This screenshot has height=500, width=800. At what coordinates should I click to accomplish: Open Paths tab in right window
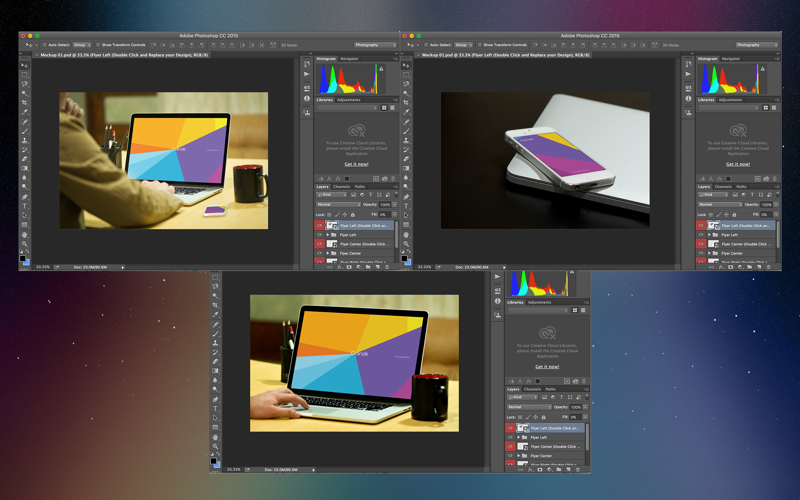point(741,187)
